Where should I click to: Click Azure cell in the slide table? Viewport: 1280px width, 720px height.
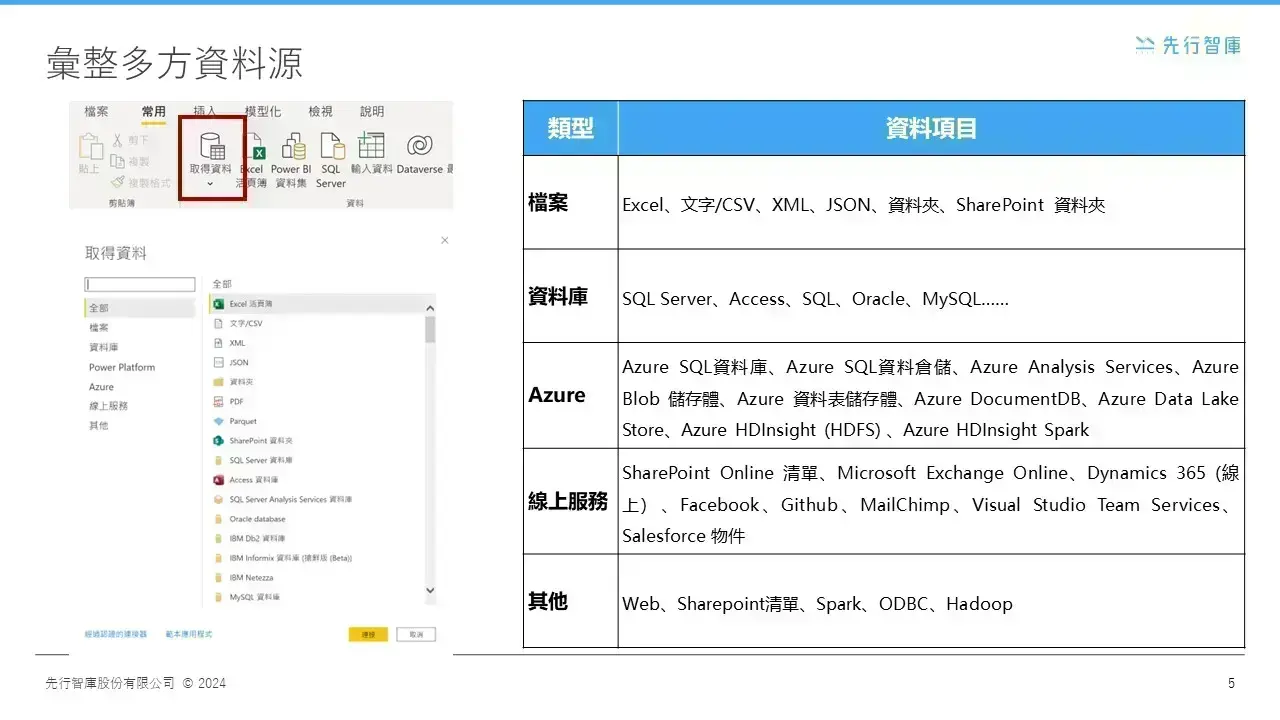[571, 395]
